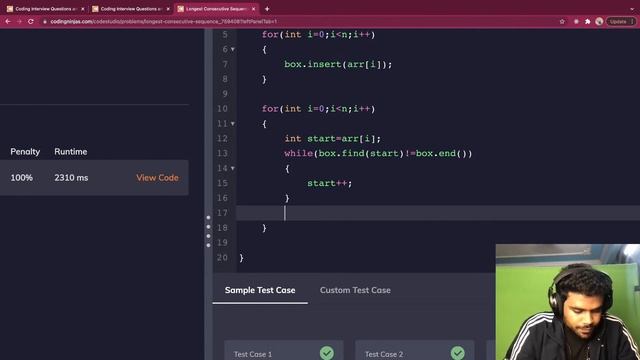640x360 pixels.
Task: Open Test Case 2 result card
Action: coord(415,351)
